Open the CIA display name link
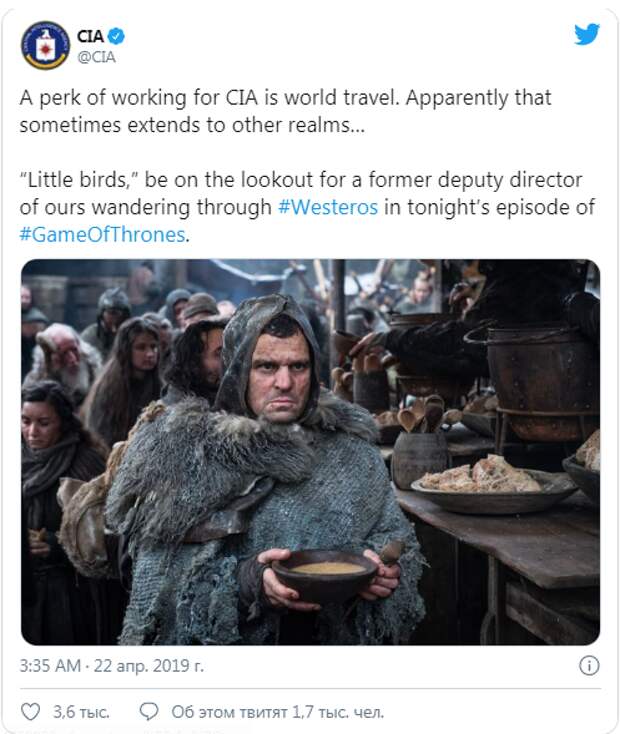Screen dimensions: 620x734 tap(90, 36)
